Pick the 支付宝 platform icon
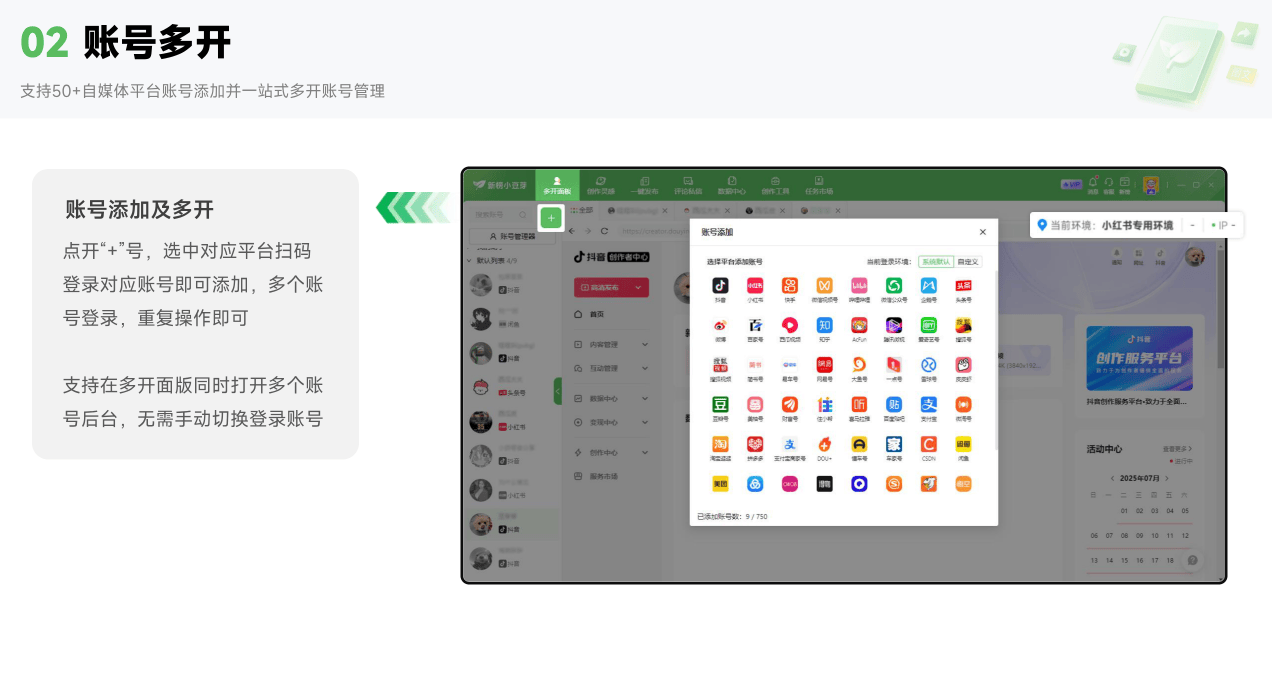 (x=928, y=404)
